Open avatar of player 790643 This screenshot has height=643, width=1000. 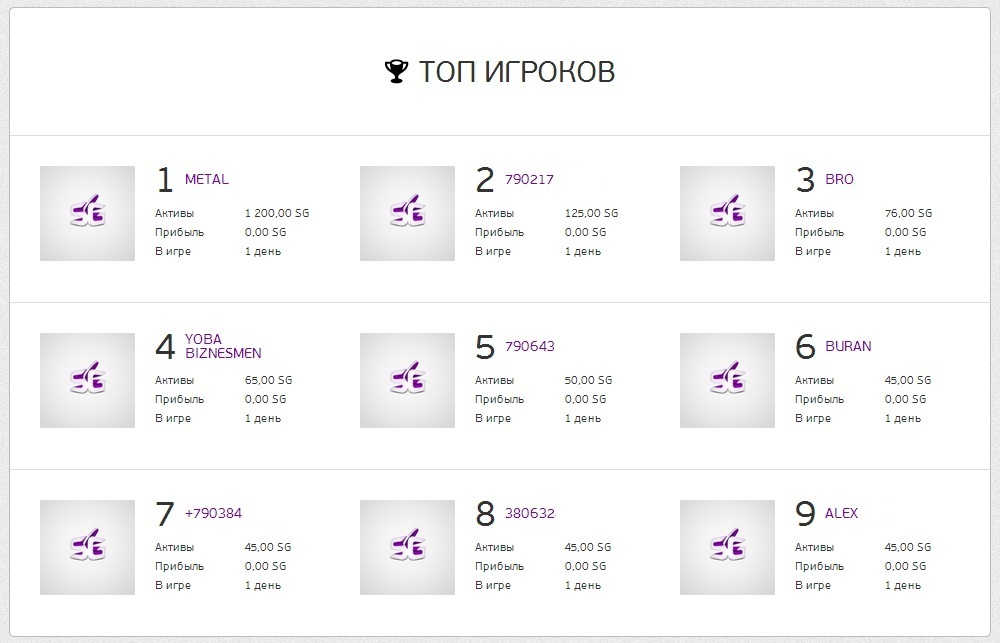click(408, 381)
